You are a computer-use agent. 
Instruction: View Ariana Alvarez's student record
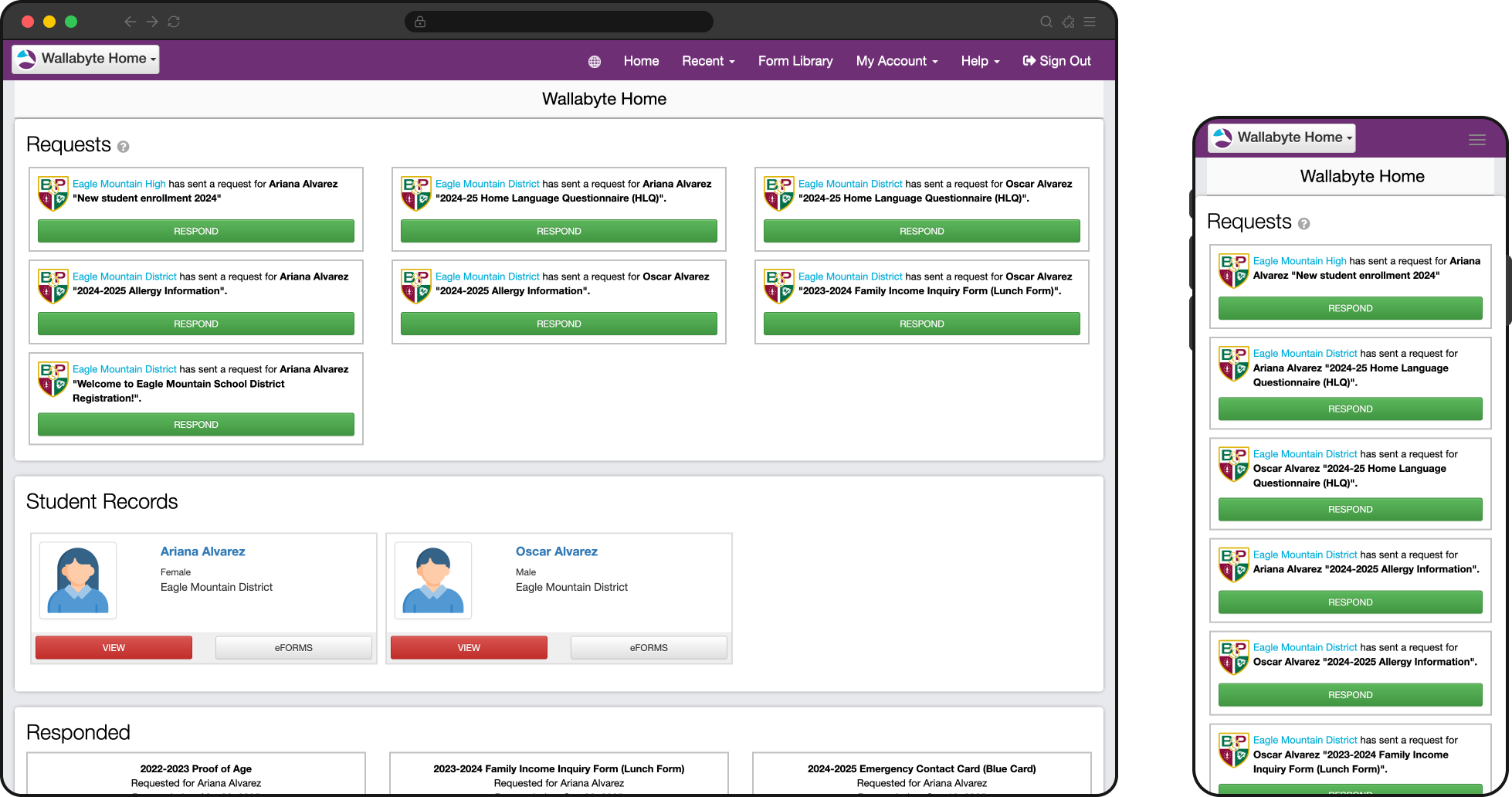(x=114, y=647)
